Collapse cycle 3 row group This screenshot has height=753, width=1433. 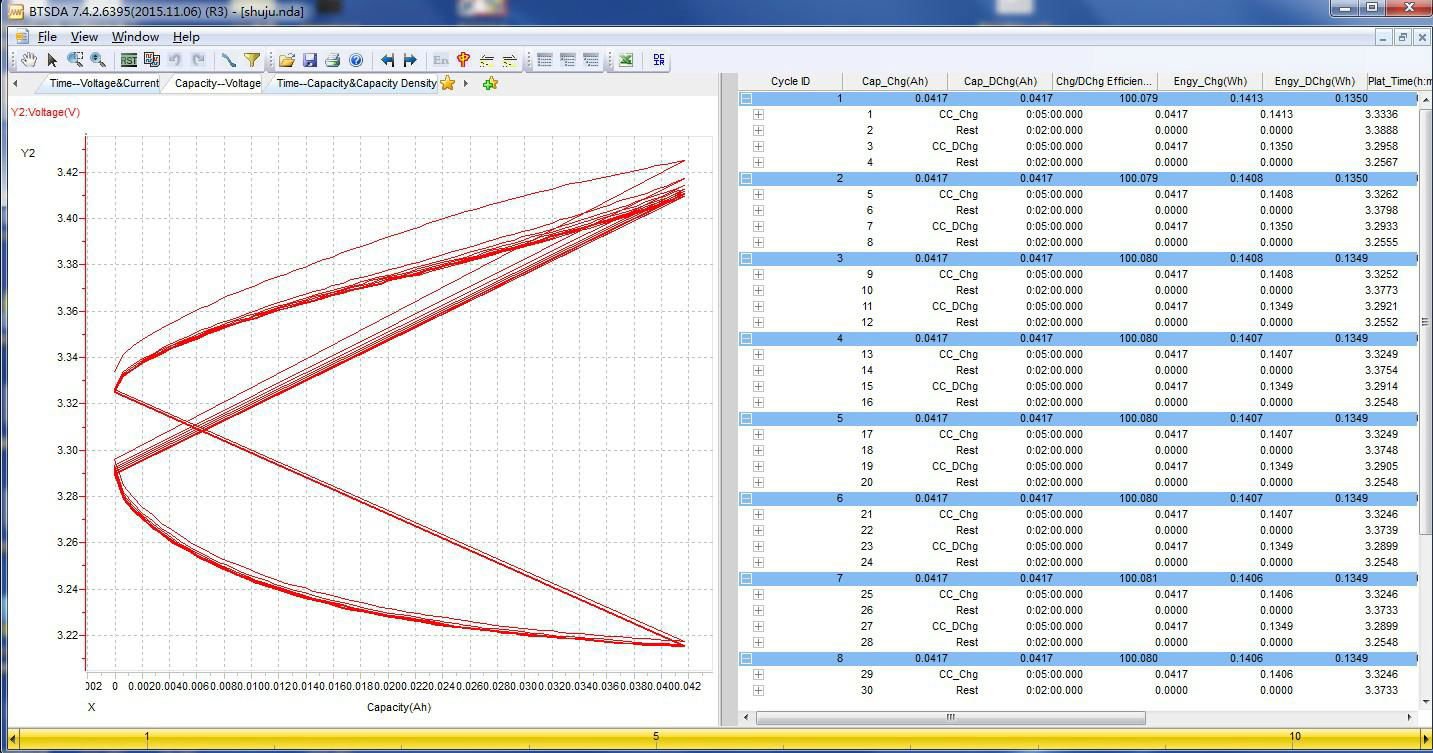[x=746, y=258]
